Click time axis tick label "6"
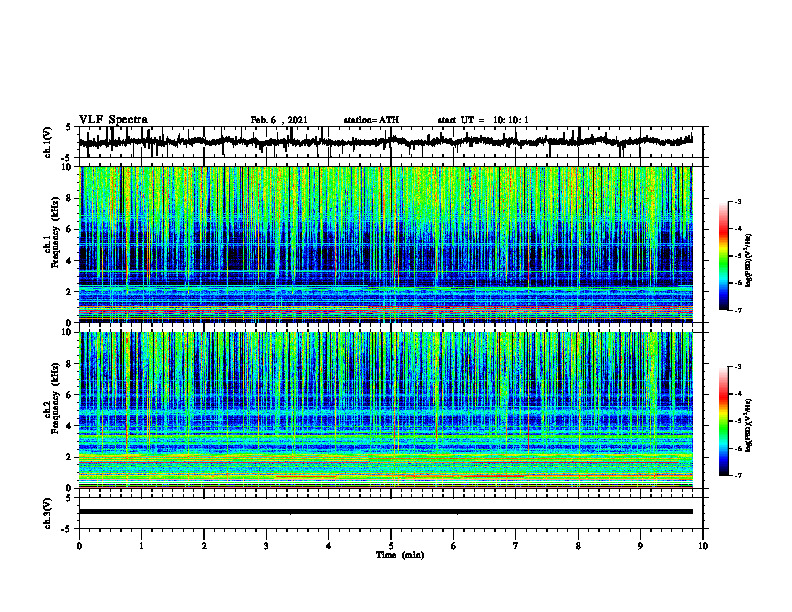Image resolution: width=792 pixels, height=612 pixels. 454,546
